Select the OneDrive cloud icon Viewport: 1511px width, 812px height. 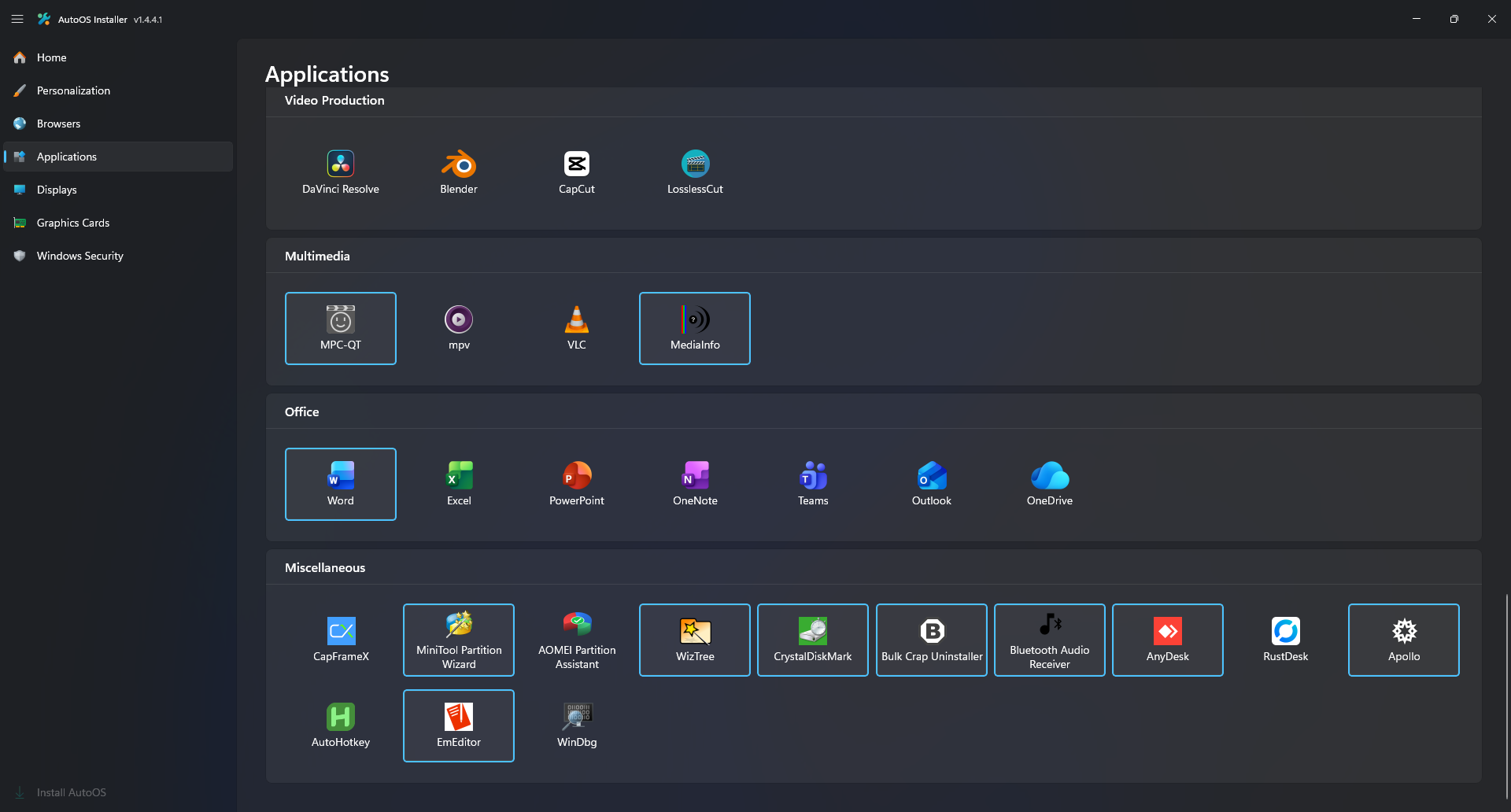point(1050,475)
